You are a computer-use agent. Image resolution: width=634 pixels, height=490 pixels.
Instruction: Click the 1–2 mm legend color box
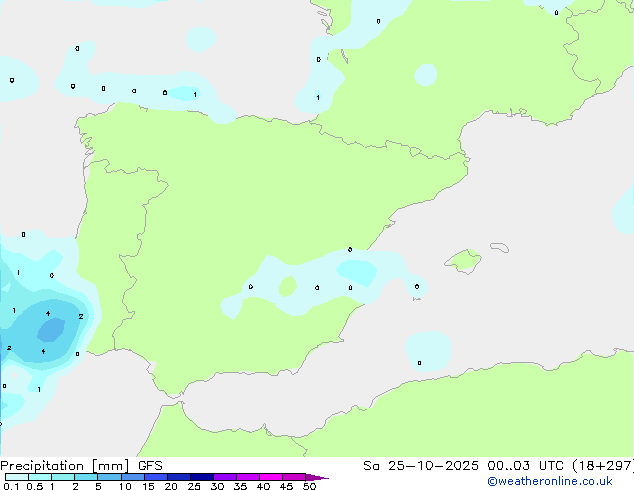(63, 477)
